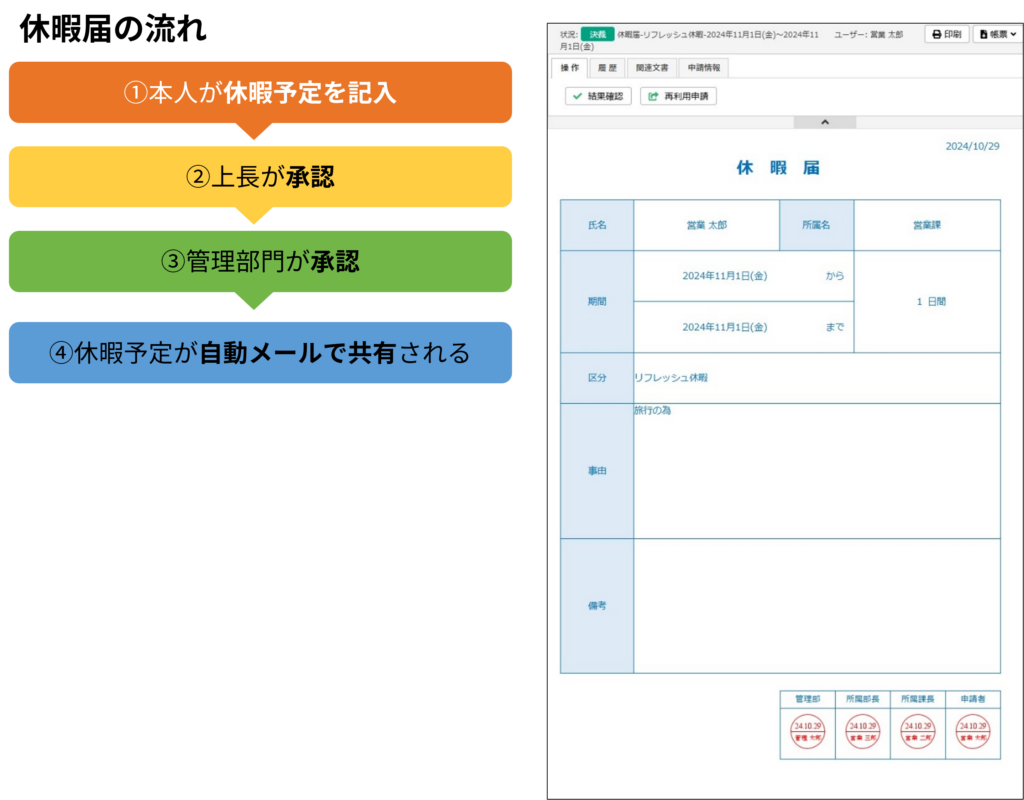Click the orange step ① 休暇予定を記入 box

tap(260, 93)
